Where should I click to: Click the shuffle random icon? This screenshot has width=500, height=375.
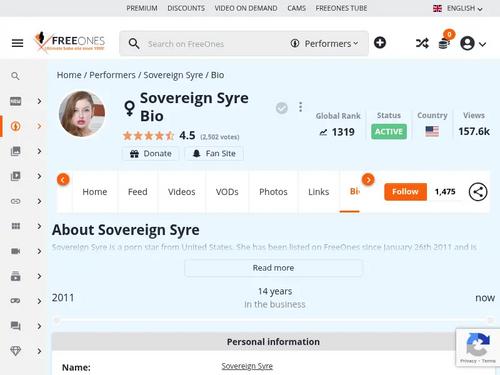pyautogui.click(x=422, y=43)
